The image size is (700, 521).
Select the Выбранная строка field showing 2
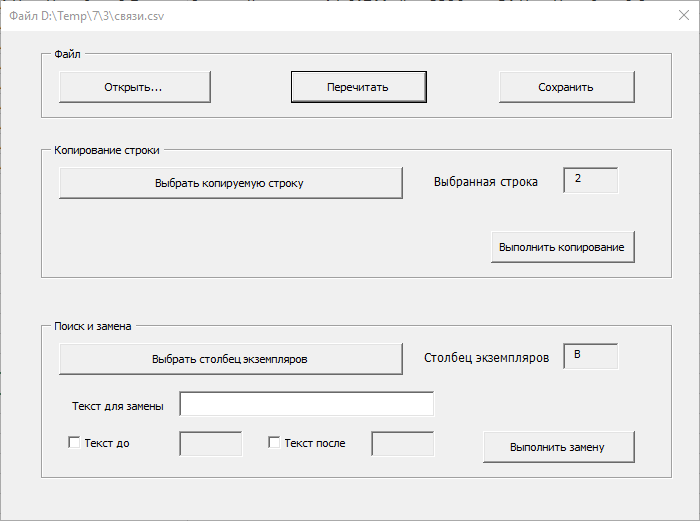point(591,180)
